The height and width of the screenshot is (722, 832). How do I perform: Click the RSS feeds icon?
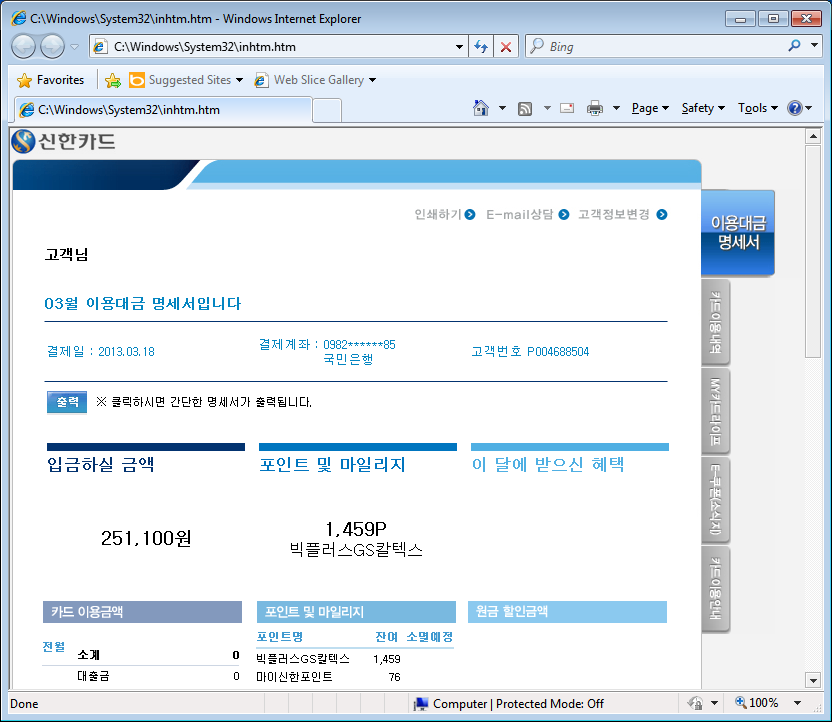[524, 108]
